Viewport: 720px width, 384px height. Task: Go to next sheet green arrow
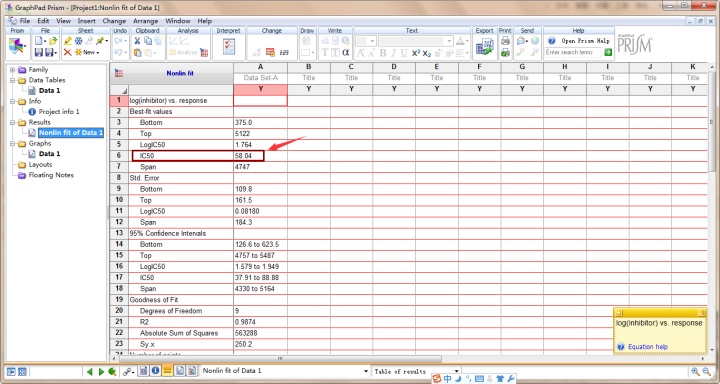coord(101,372)
